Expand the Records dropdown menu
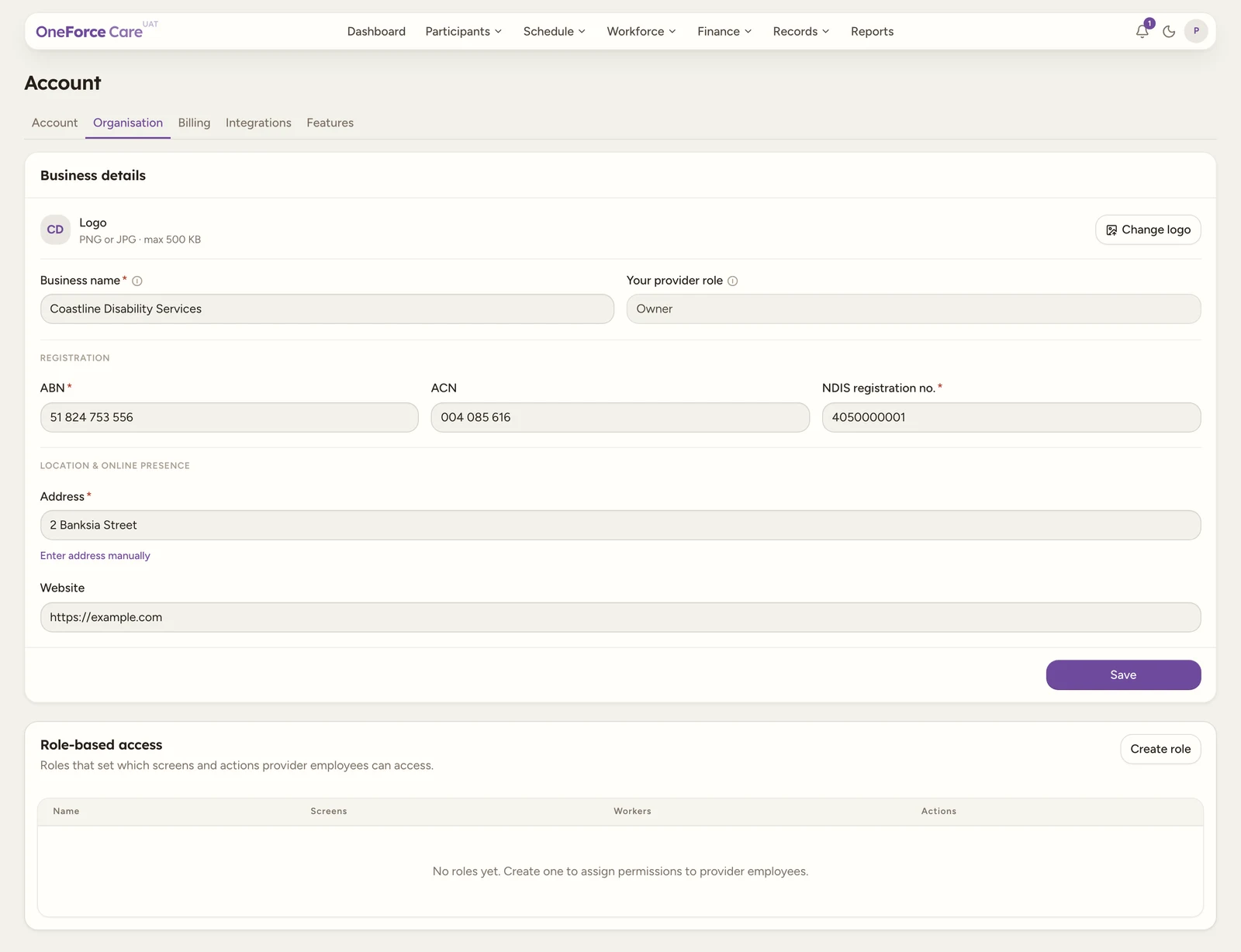This screenshot has width=1241, height=952. [801, 31]
